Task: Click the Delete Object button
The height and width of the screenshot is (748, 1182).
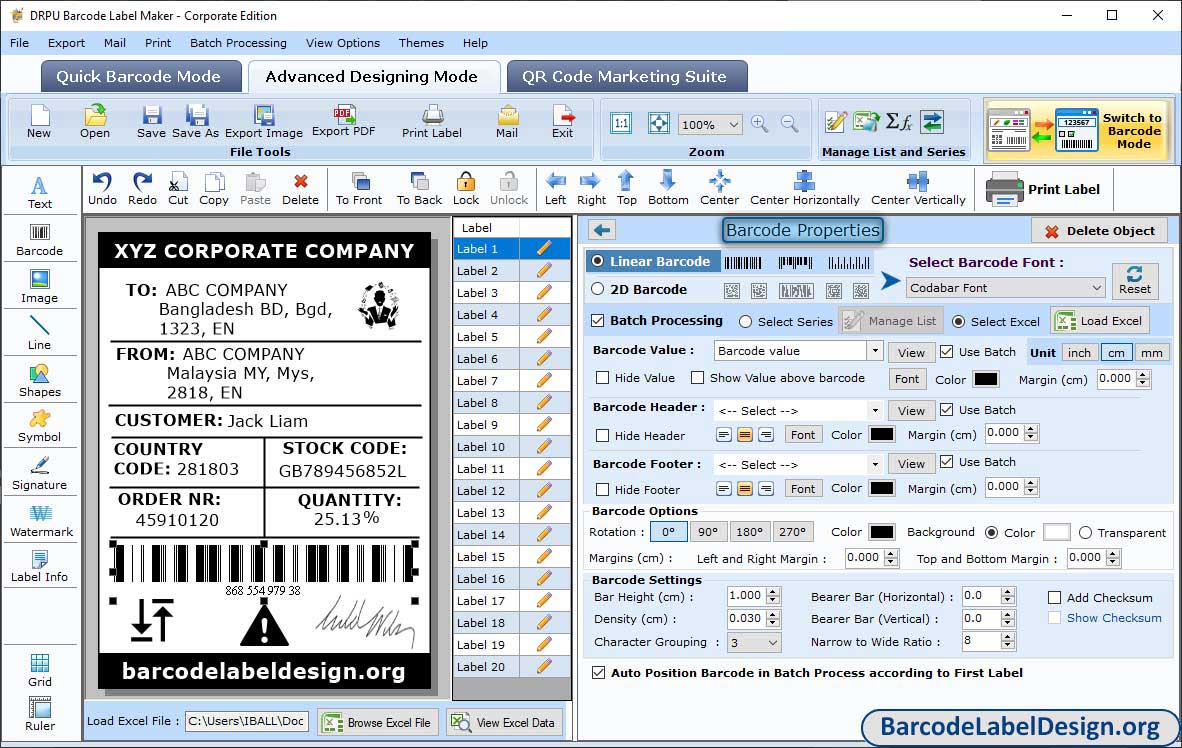Action: pos(1099,231)
